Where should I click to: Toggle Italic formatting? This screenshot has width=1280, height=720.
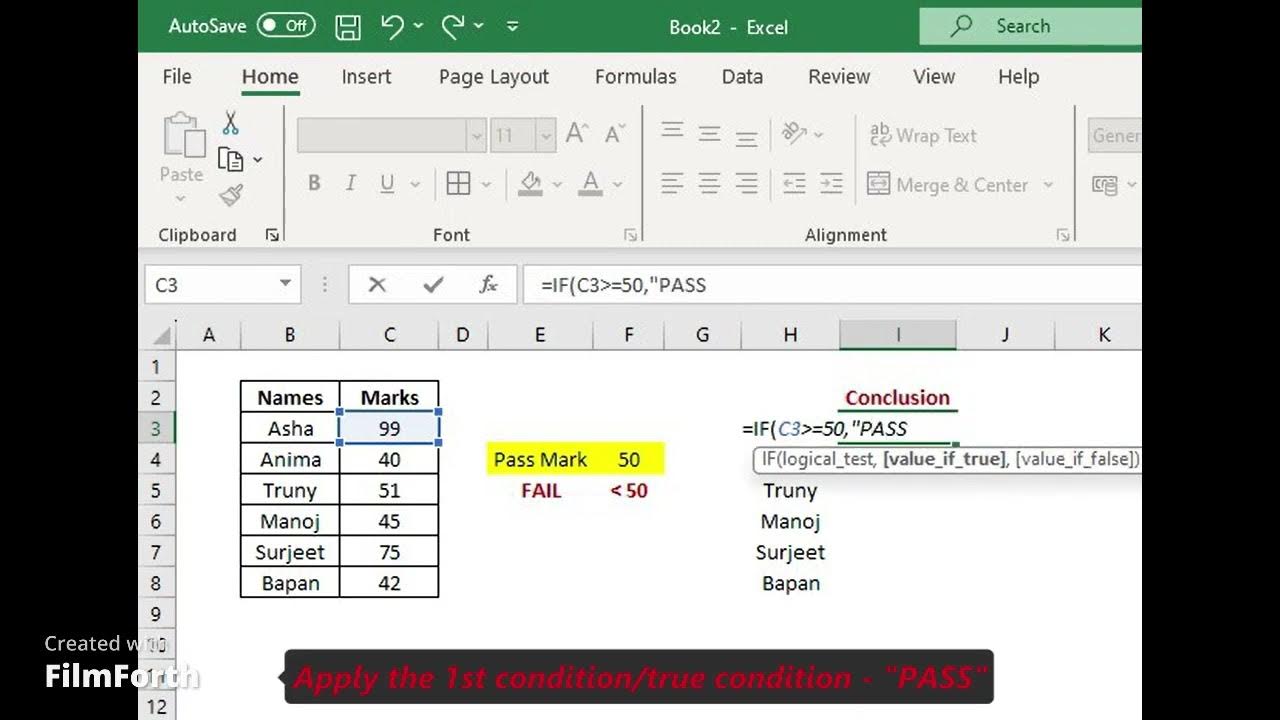coord(351,183)
